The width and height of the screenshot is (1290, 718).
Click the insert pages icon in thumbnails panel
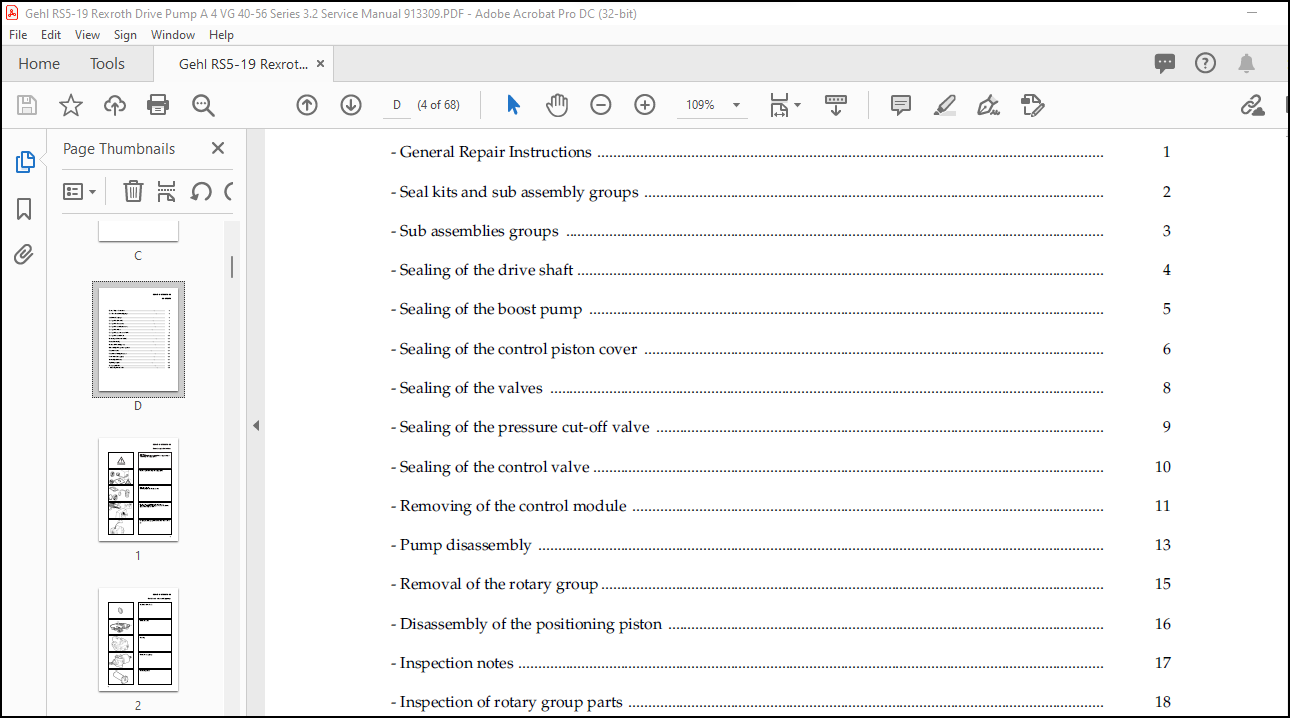pos(166,191)
